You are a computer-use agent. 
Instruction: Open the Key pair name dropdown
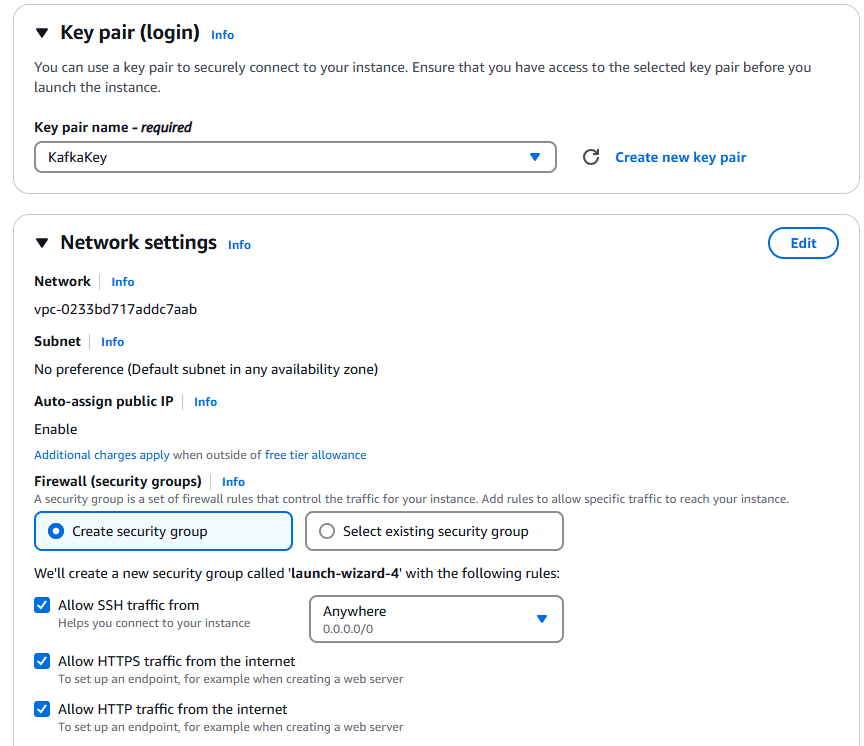(295, 157)
